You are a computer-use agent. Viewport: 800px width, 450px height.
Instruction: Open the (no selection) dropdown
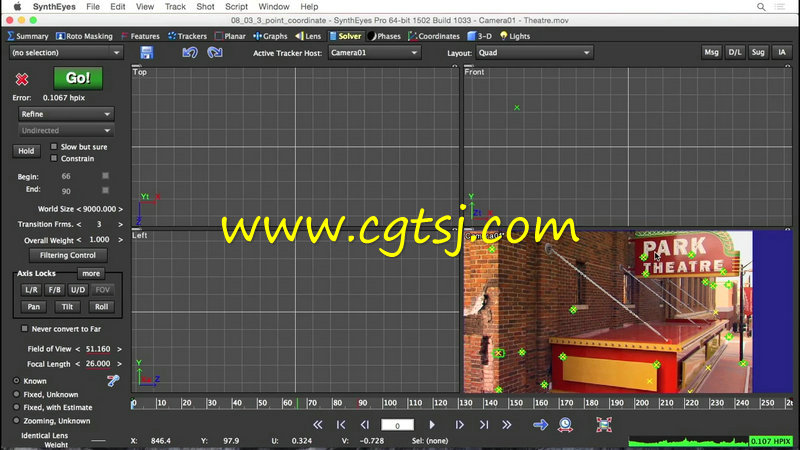tap(66, 53)
